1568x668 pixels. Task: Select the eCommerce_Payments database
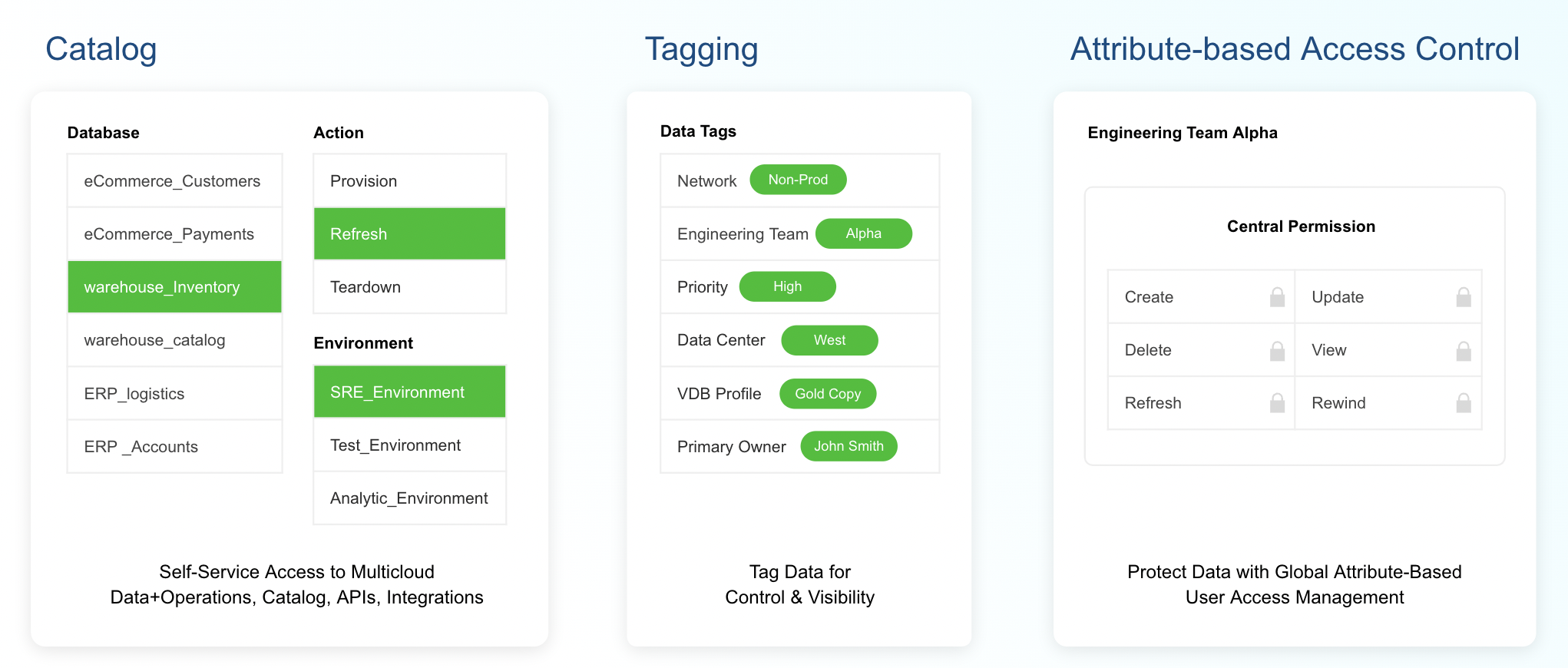pyautogui.click(x=175, y=234)
